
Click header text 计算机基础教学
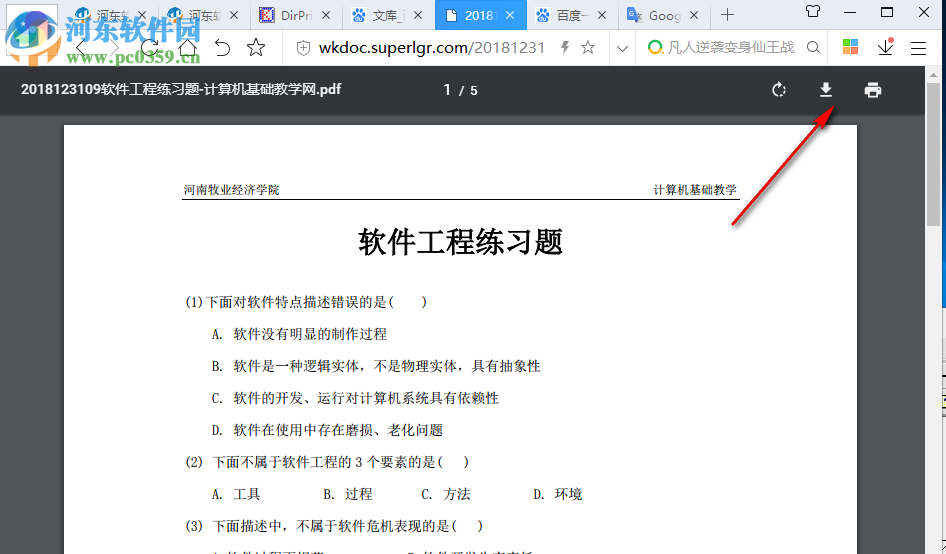pos(695,190)
